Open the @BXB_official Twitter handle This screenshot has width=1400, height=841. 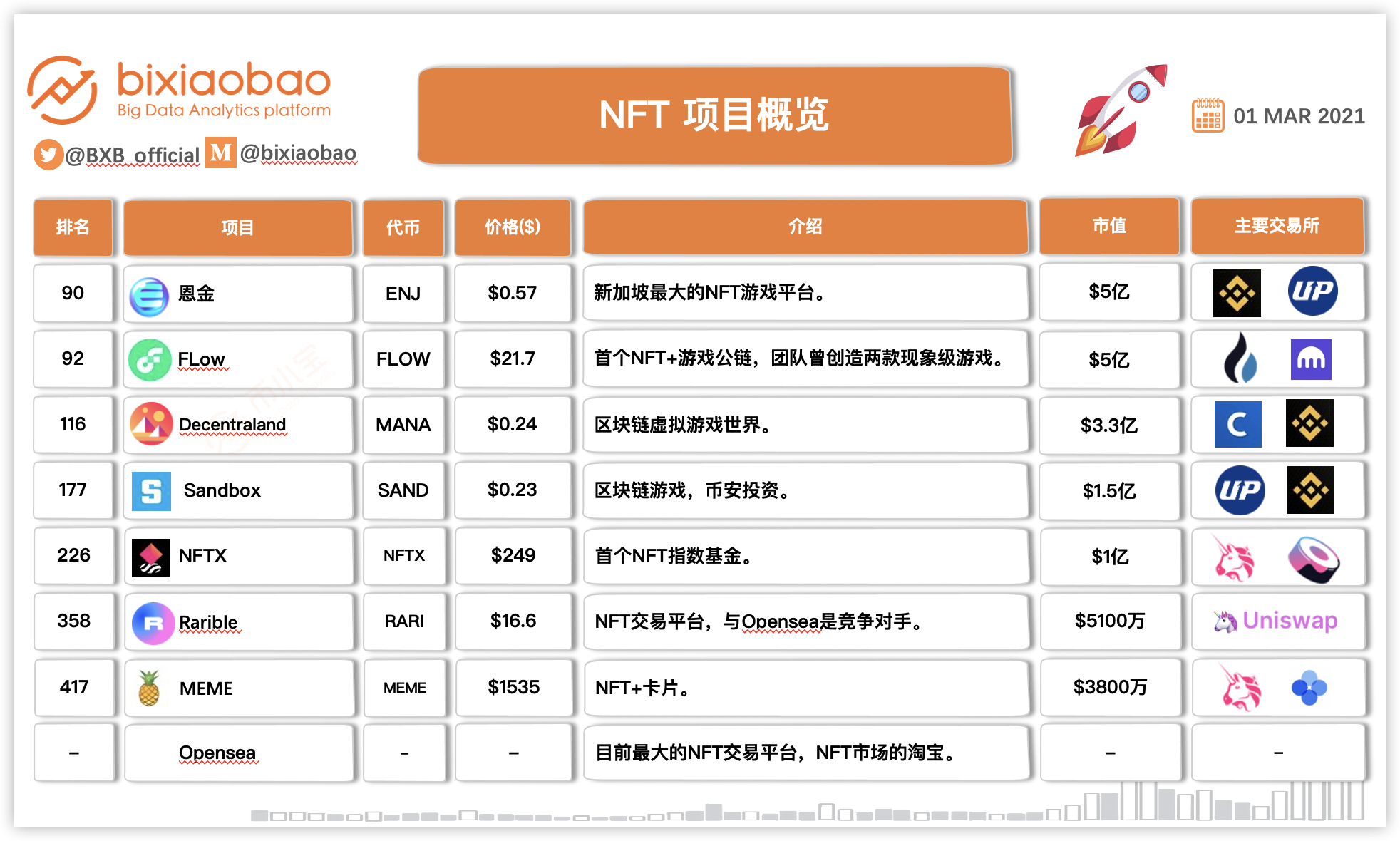tap(133, 155)
